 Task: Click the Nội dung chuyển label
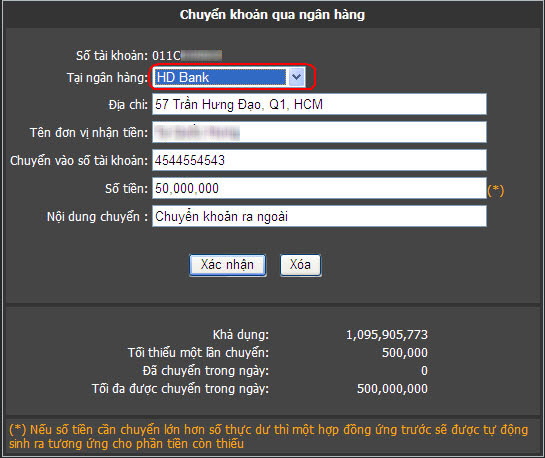pyautogui.click(x=97, y=217)
